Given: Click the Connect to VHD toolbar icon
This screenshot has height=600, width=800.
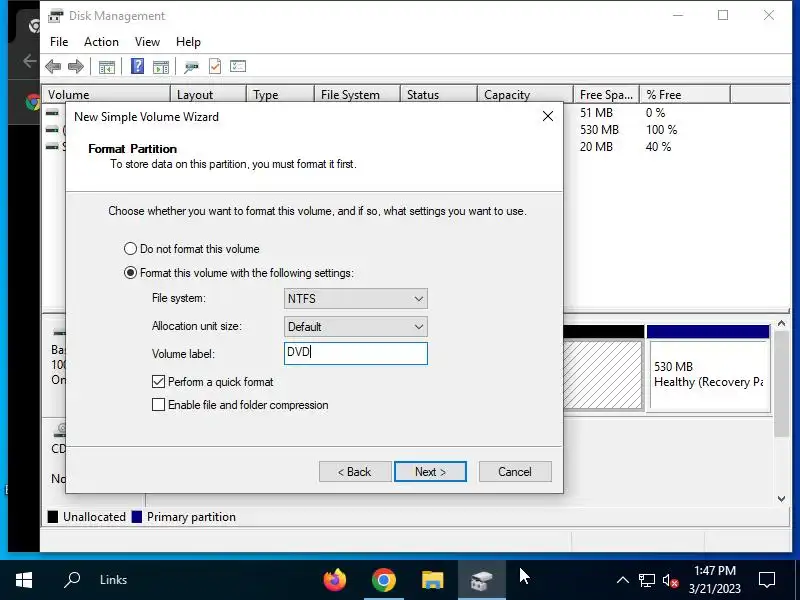Looking at the screenshot, I should (191, 67).
